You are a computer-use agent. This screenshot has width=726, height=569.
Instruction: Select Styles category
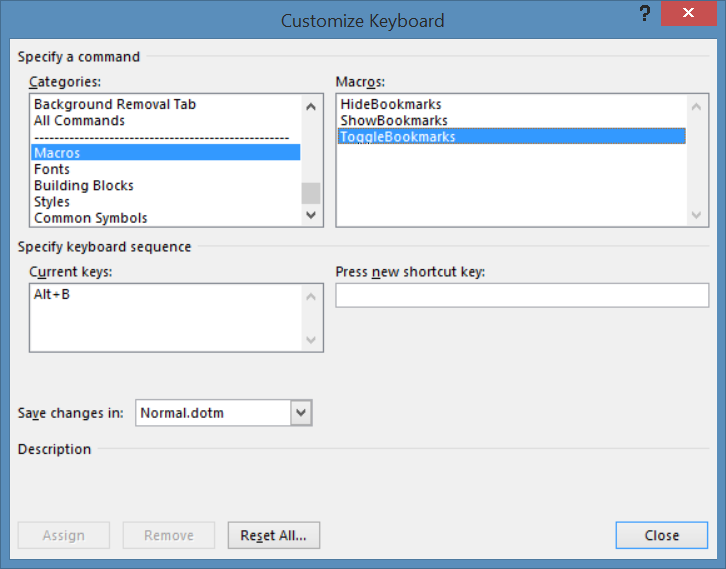[52, 201]
